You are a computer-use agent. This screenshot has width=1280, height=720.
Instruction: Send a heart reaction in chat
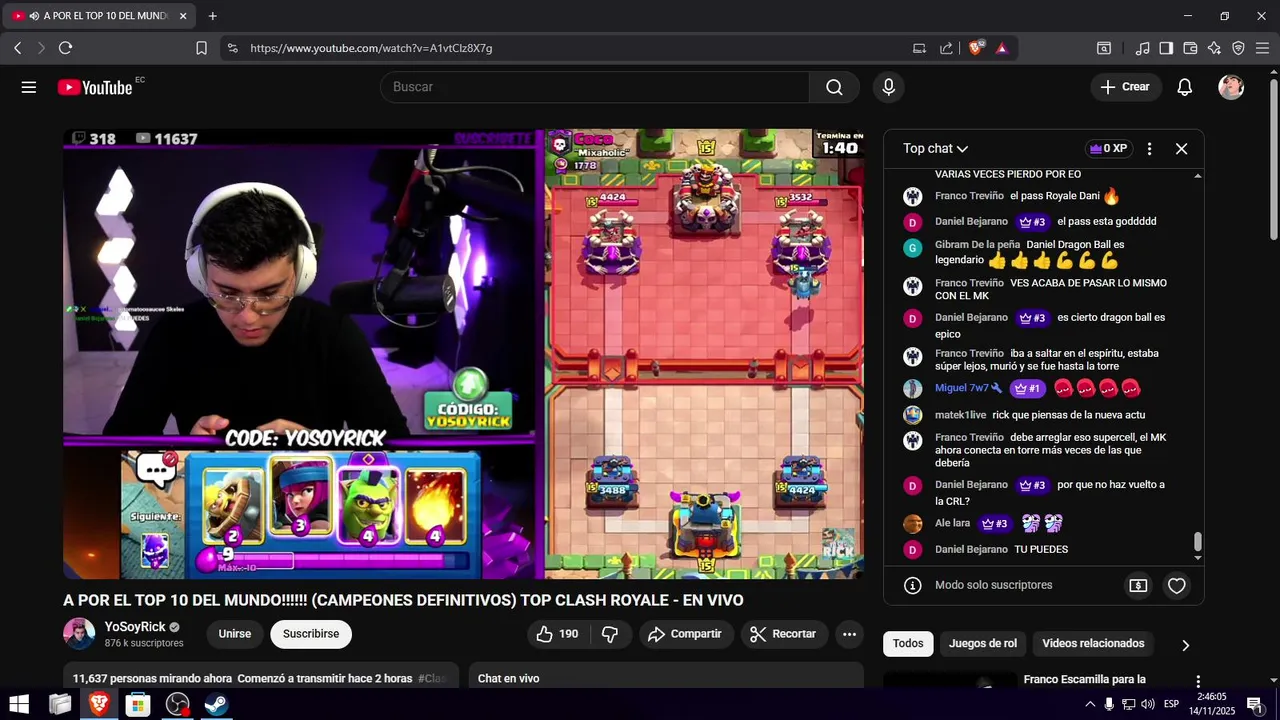1177,585
